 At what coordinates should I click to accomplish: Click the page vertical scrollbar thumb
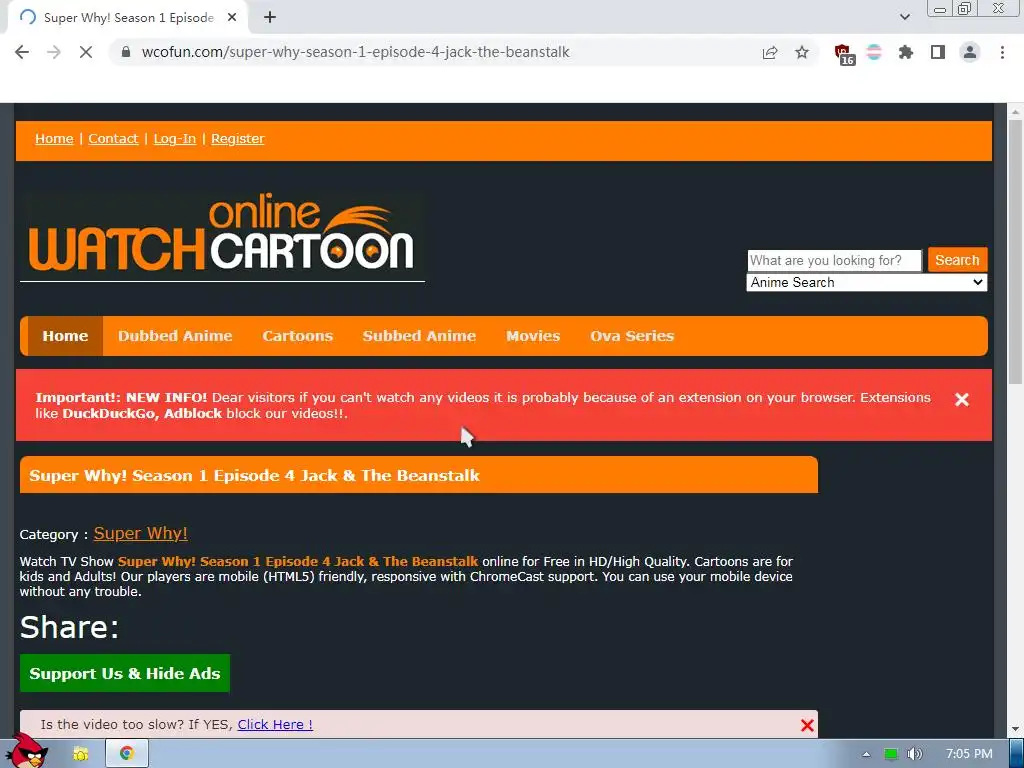pyautogui.click(x=1016, y=251)
